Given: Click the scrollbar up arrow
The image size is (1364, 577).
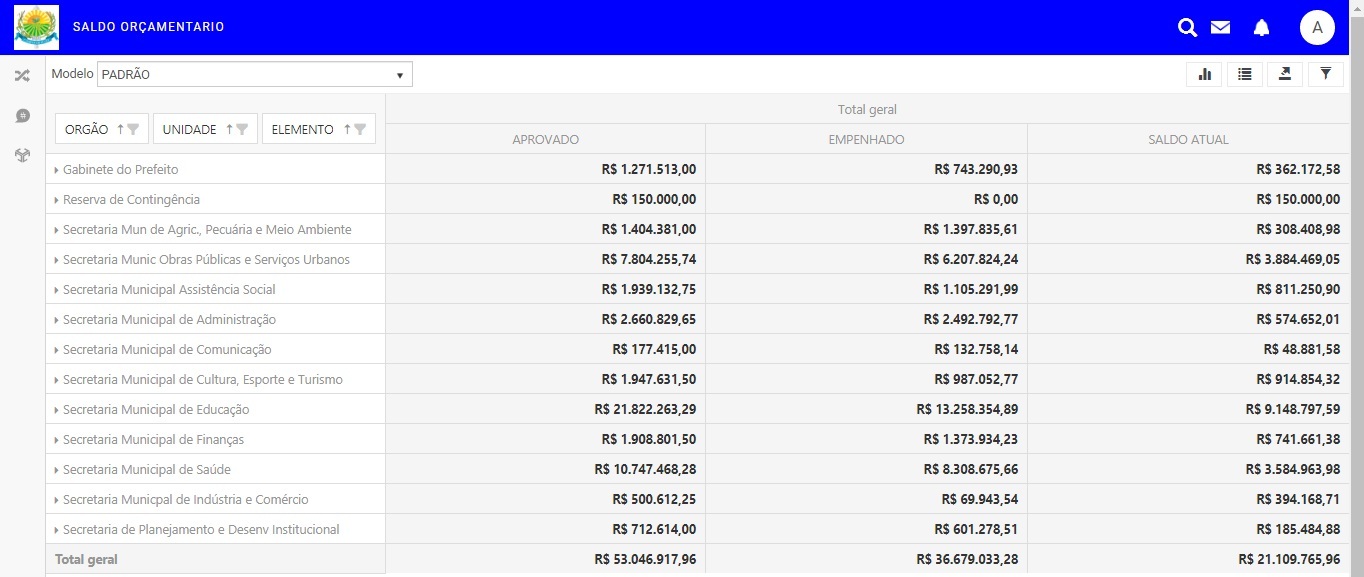Looking at the screenshot, I should (1356, 6).
